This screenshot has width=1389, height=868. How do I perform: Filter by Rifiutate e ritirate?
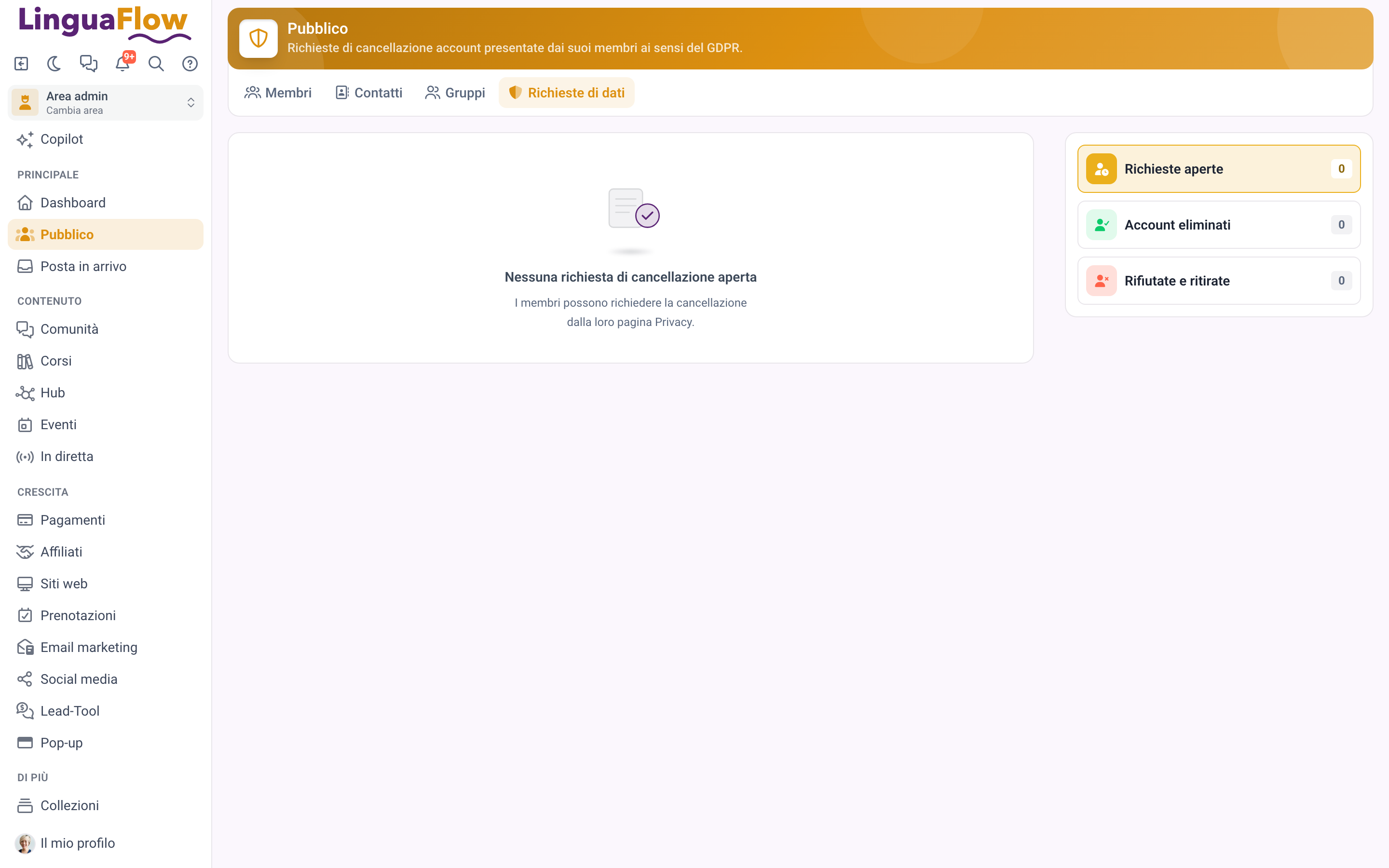click(1219, 281)
